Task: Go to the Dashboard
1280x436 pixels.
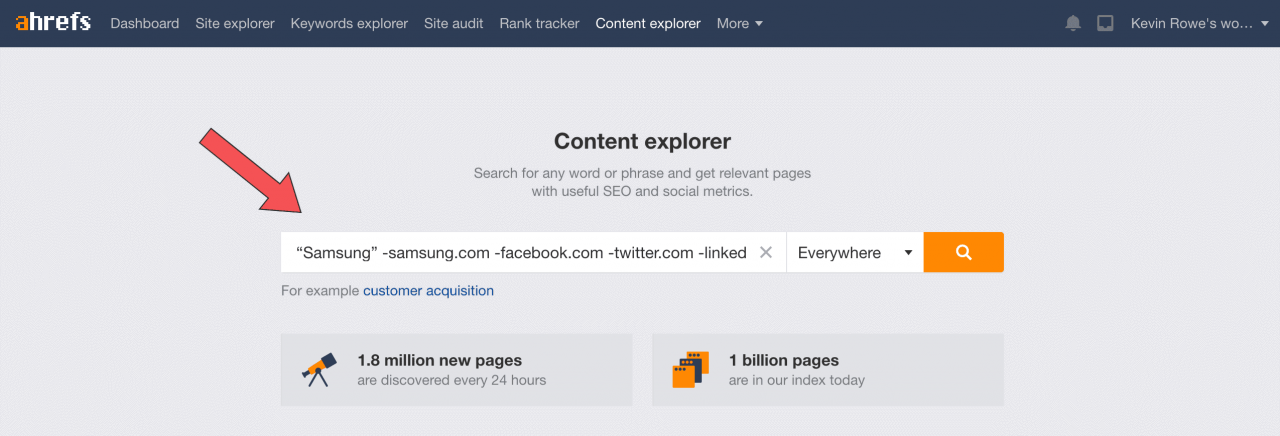Action: pos(145,23)
